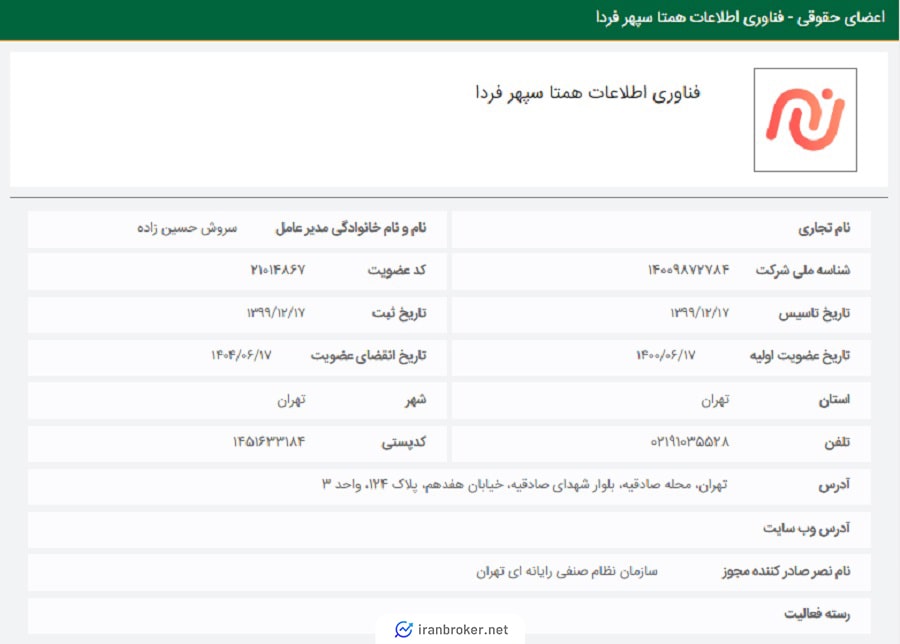Click the آدرس label
This screenshot has height=644, width=900.
(x=835, y=486)
